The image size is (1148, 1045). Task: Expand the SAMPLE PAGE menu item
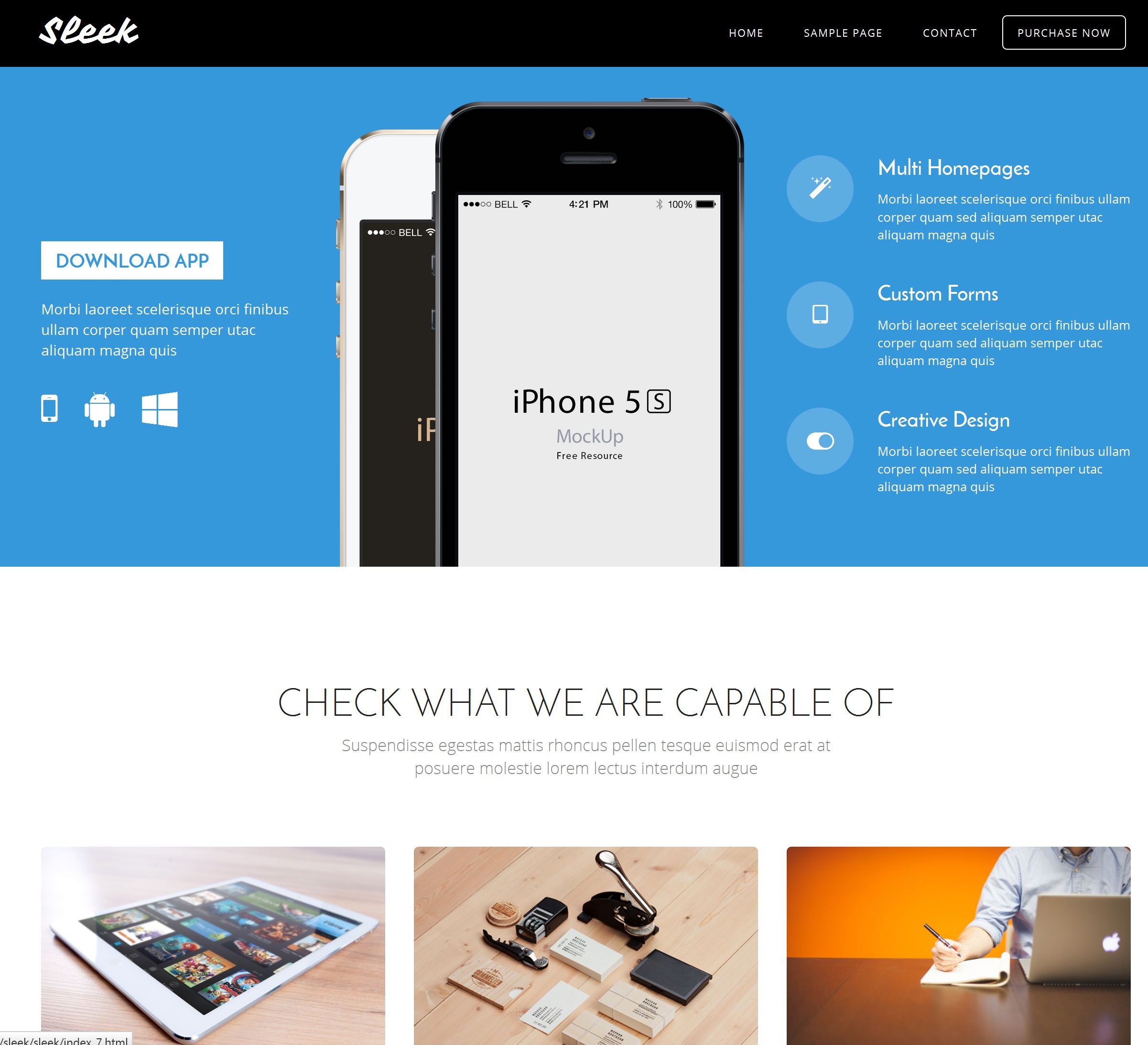[843, 33]
